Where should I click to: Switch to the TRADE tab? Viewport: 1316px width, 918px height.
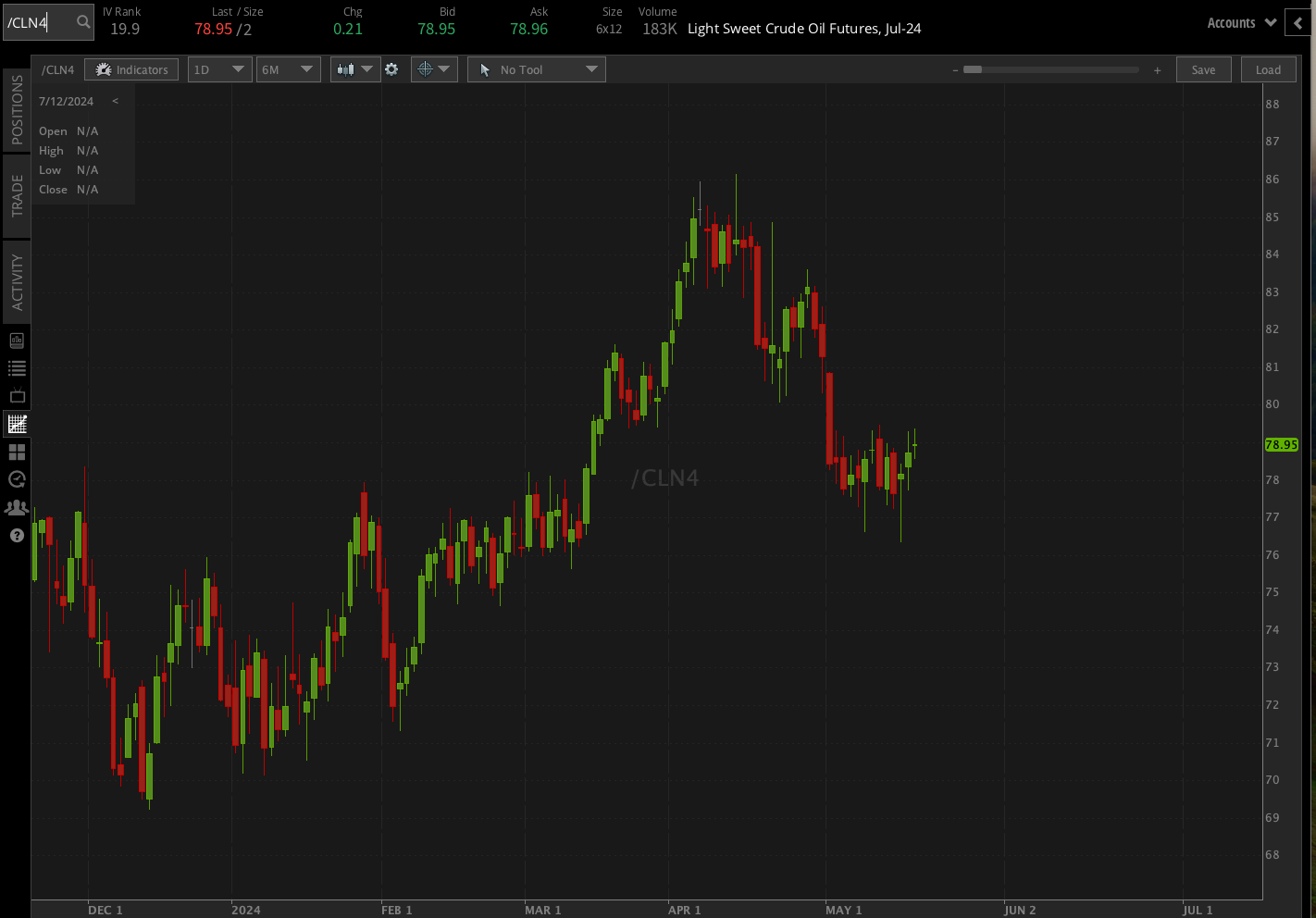pyautogui.click(x=17, y=196)
